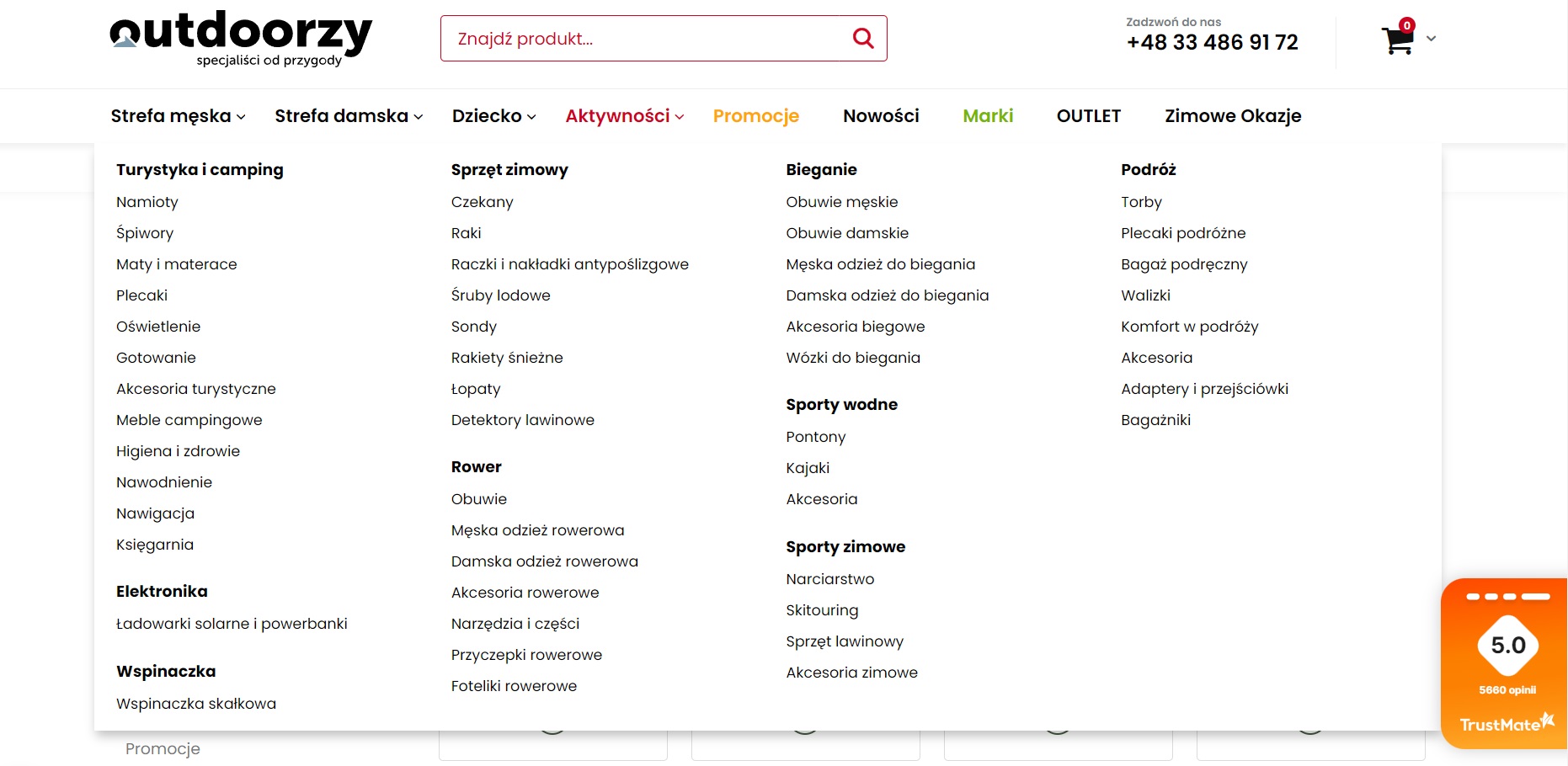
Task: Select the Promocje menu item
Action: 756,116
